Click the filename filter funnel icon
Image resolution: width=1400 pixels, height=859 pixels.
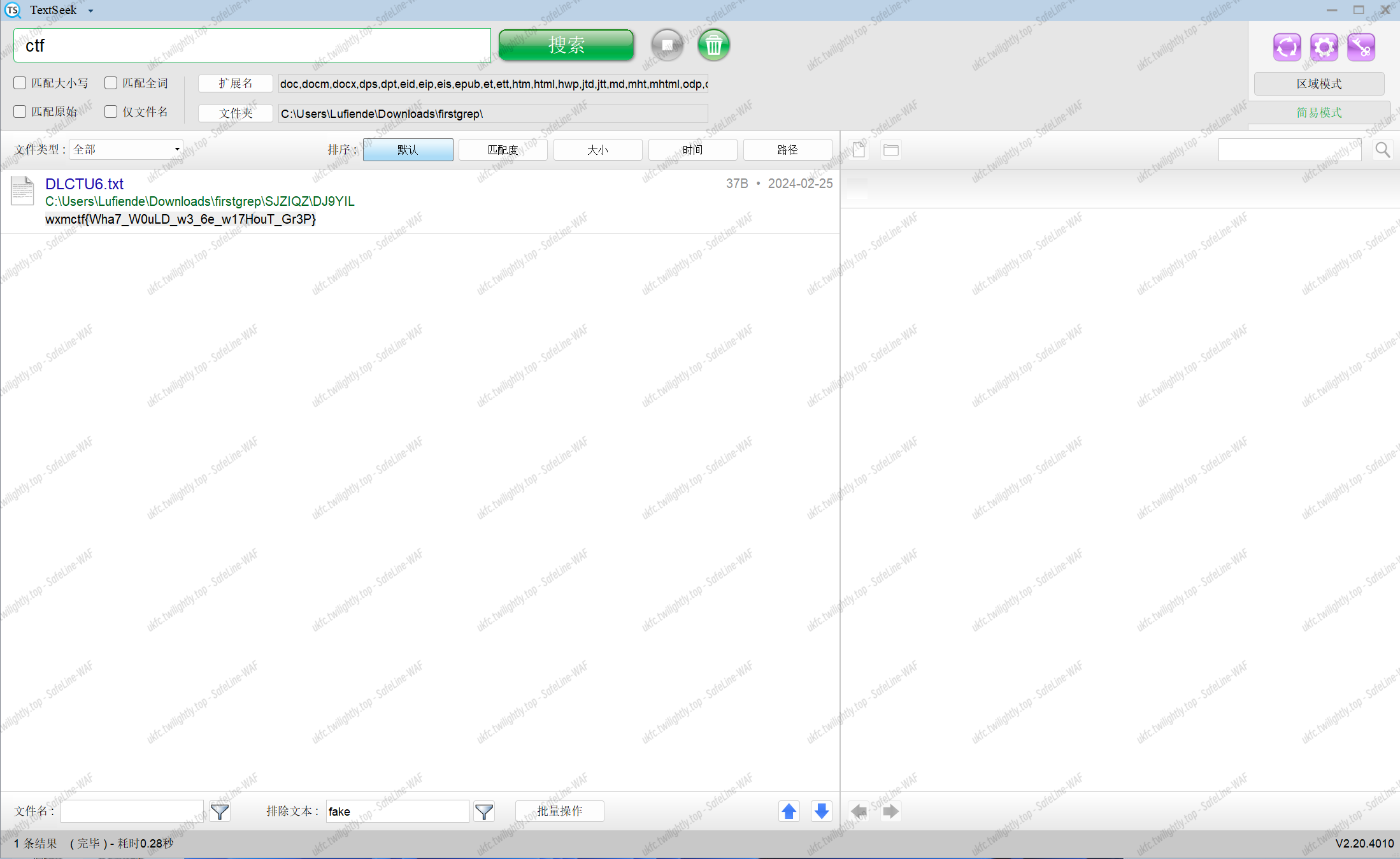[x=220, y=811]
